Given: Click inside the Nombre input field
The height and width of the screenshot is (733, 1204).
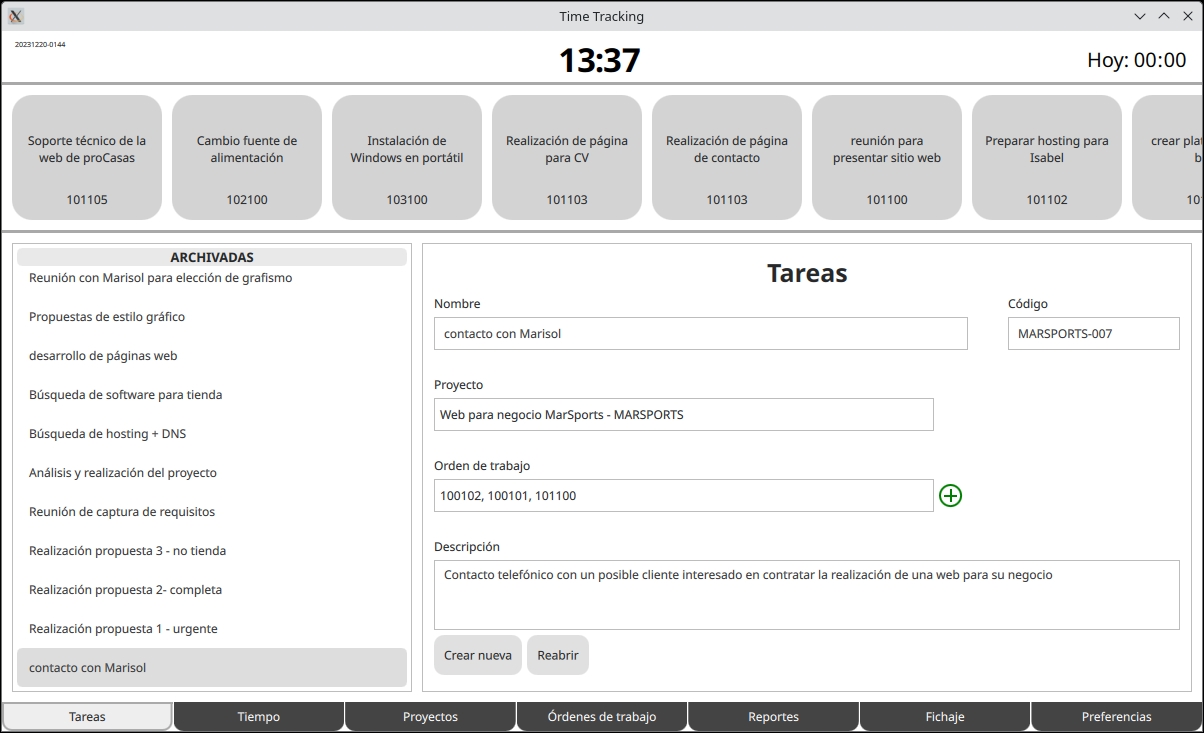Looking at the screenshot, I should [x=700, y=333].
